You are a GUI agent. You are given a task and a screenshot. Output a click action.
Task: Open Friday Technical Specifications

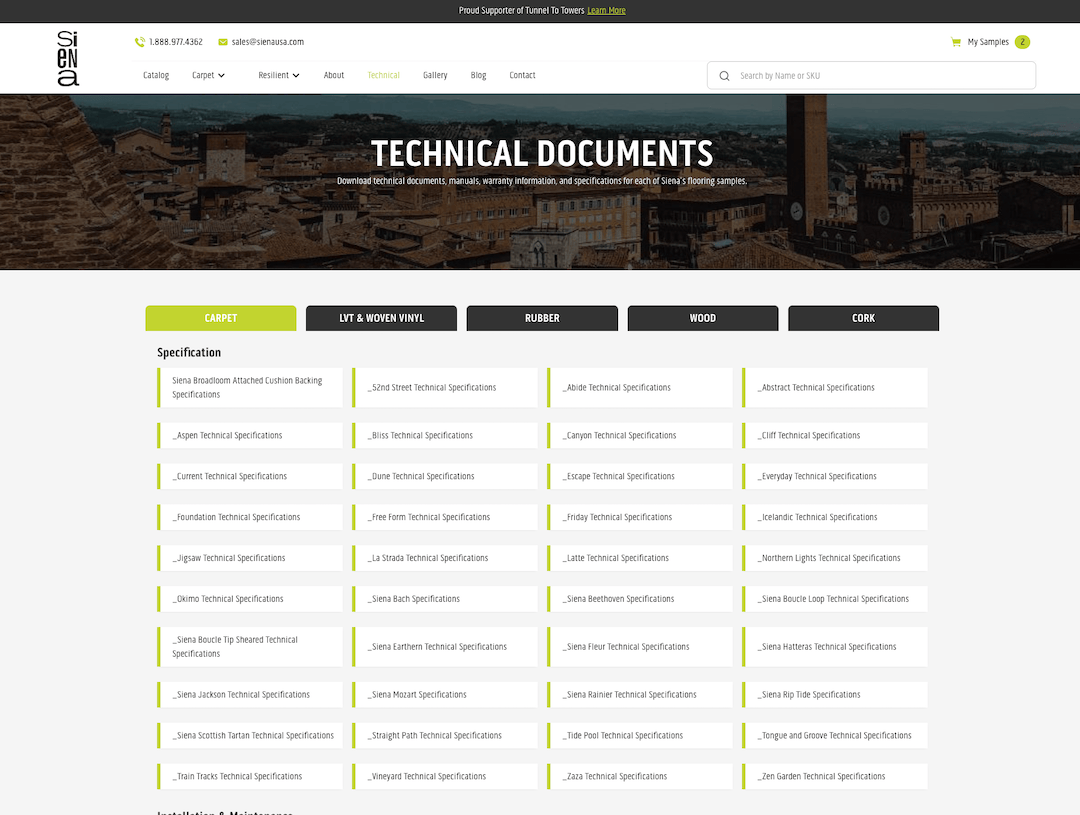point(640,517)
